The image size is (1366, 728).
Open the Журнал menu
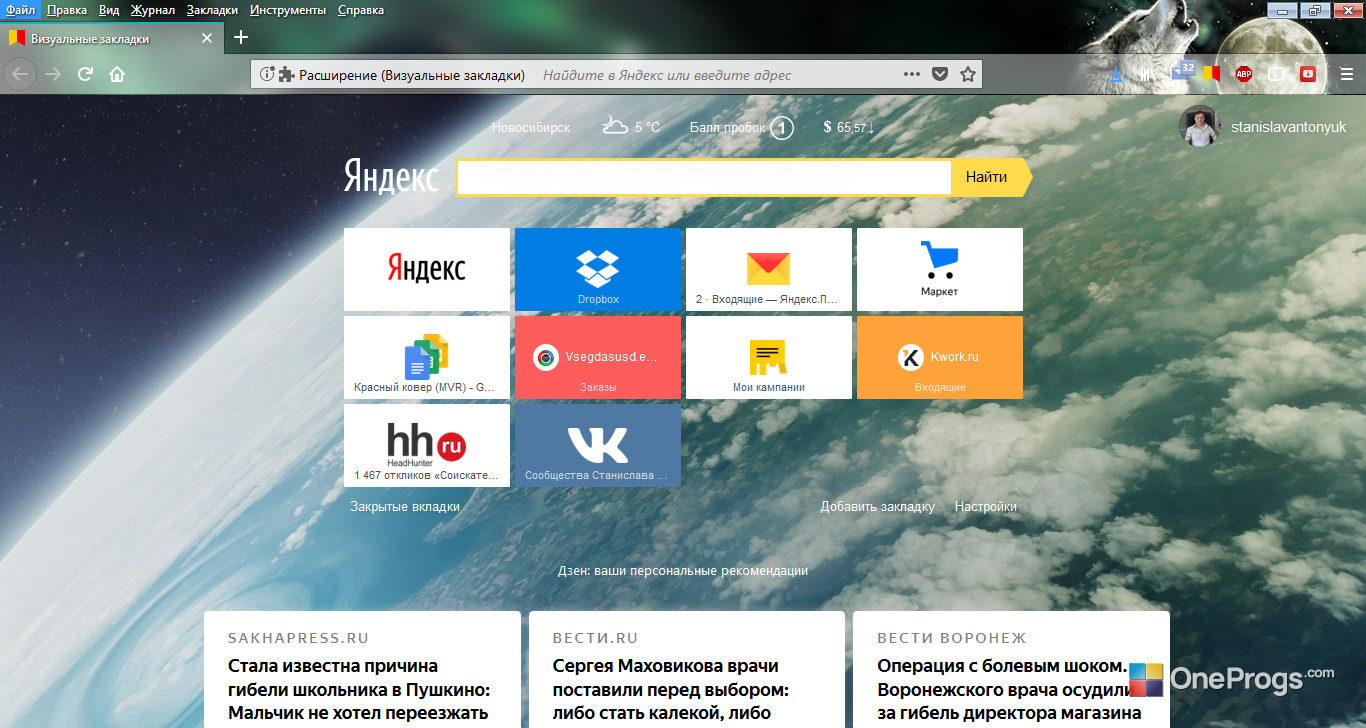pos(153,10)
